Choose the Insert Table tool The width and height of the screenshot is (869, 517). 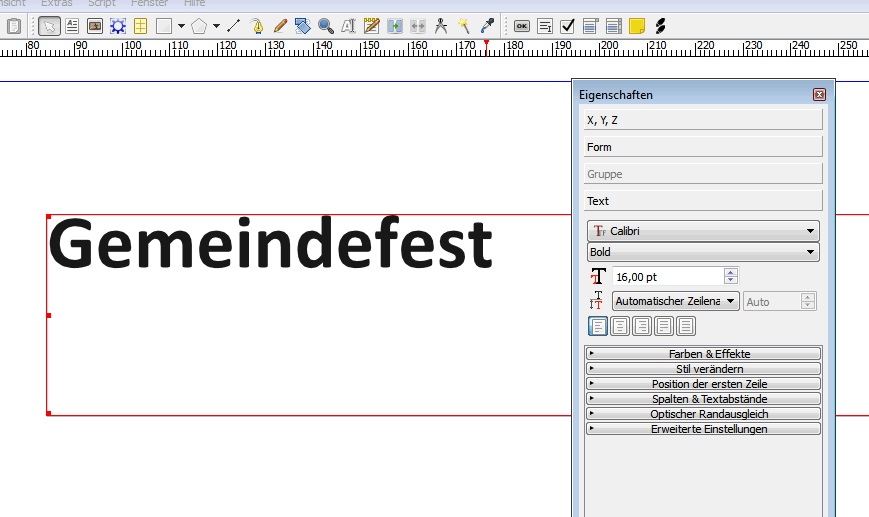[x=141, y=26]
